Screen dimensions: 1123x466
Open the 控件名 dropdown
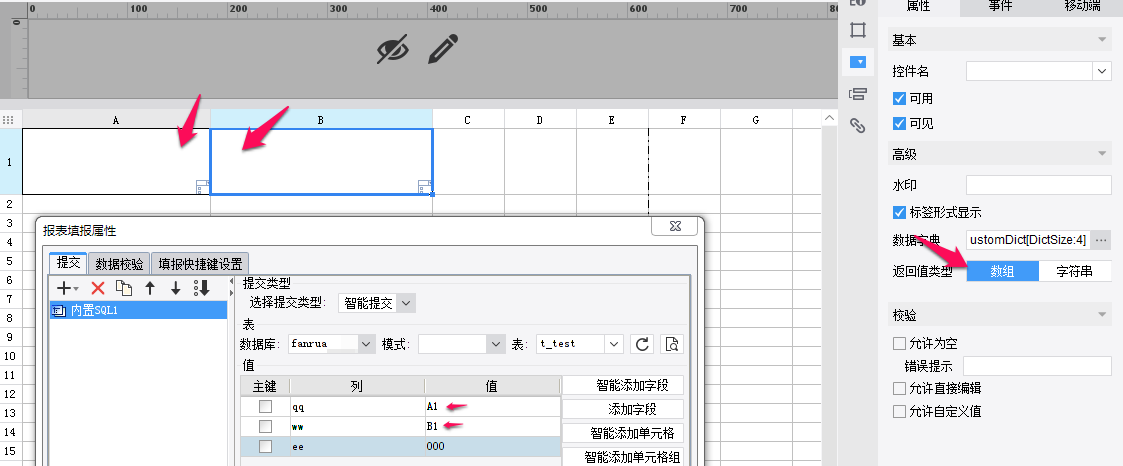(1102, 71)
